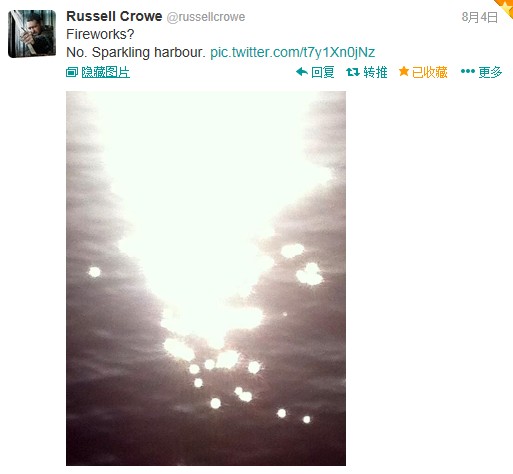Click the hide-image icon beside 隐藏图片
This screenshot has width=513, height=474.
point(72,72)
